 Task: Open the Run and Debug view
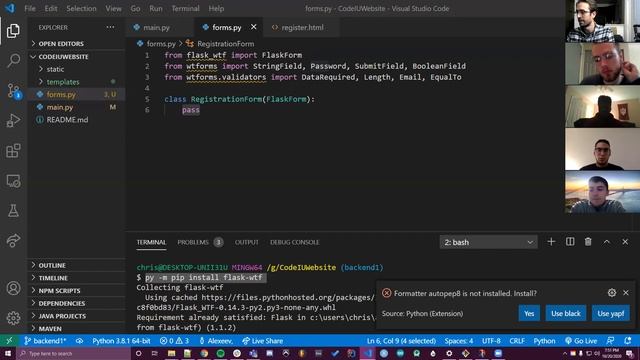click(x=13, y=120)
